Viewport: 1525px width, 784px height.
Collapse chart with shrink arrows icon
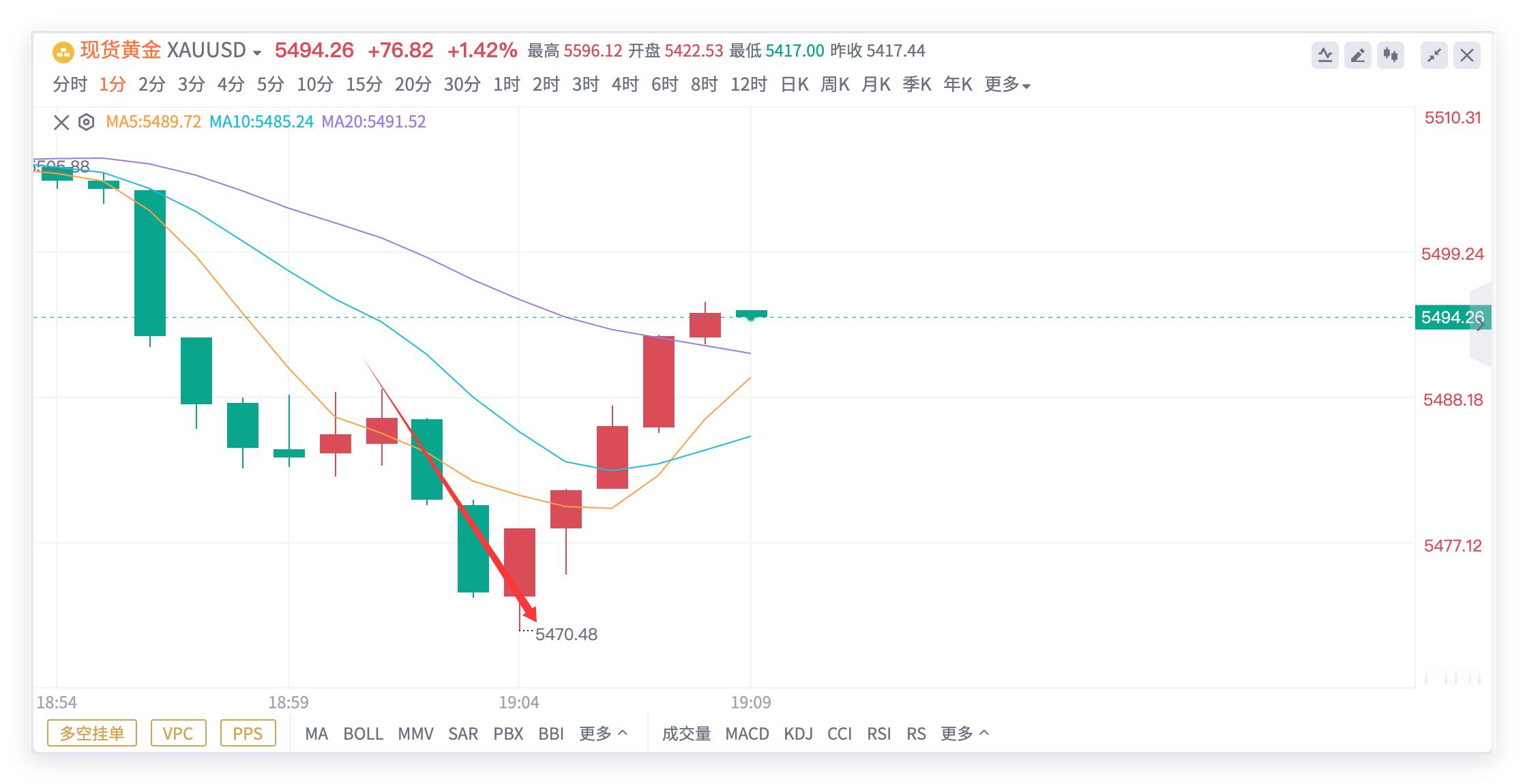pyautogui.click(x=1434, y=55)
